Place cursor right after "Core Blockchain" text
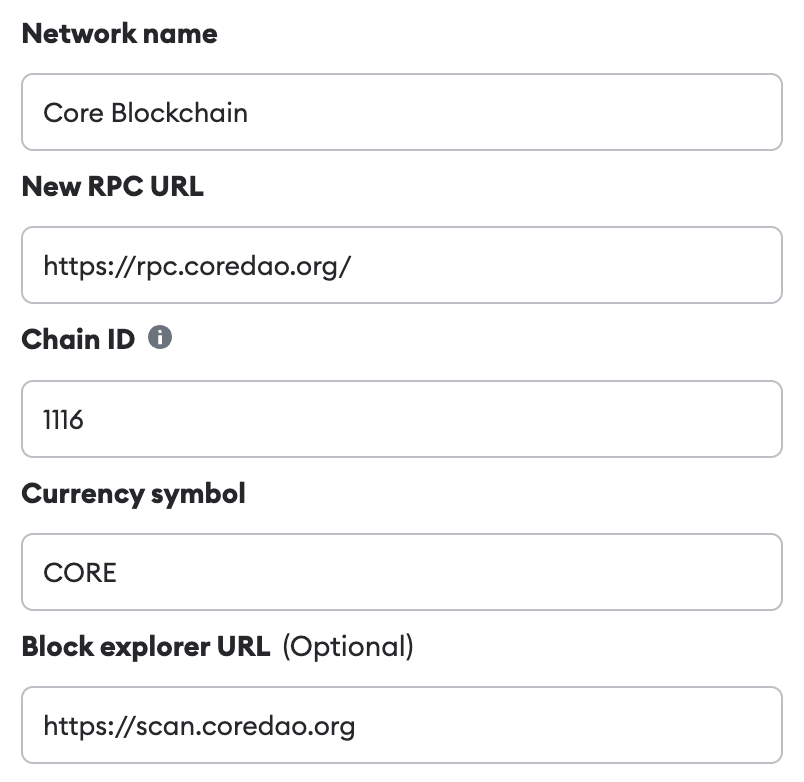This screenshot has width=804, height=782. tap(250, 112)
